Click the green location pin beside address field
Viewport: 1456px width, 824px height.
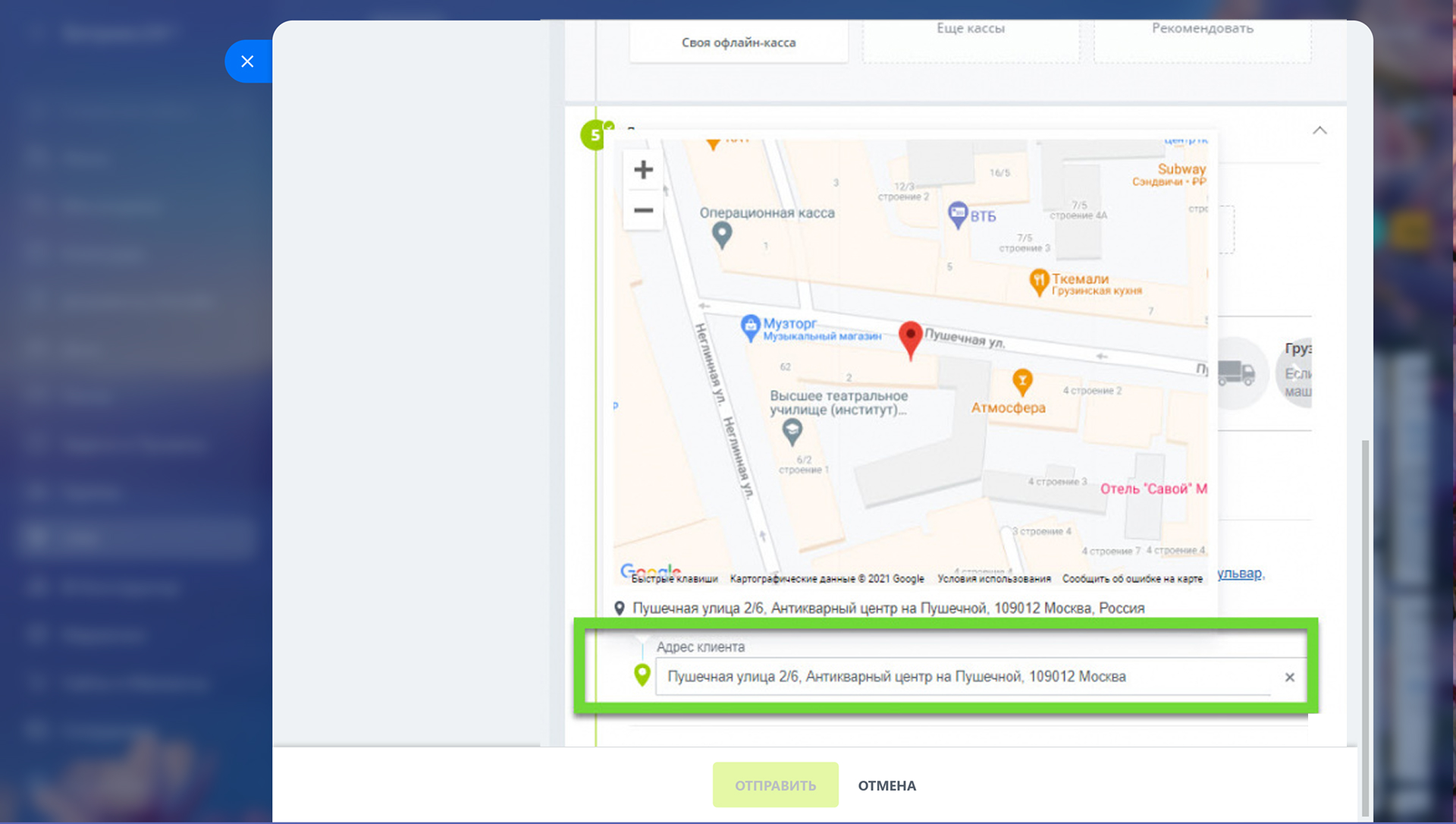point(642,675)
